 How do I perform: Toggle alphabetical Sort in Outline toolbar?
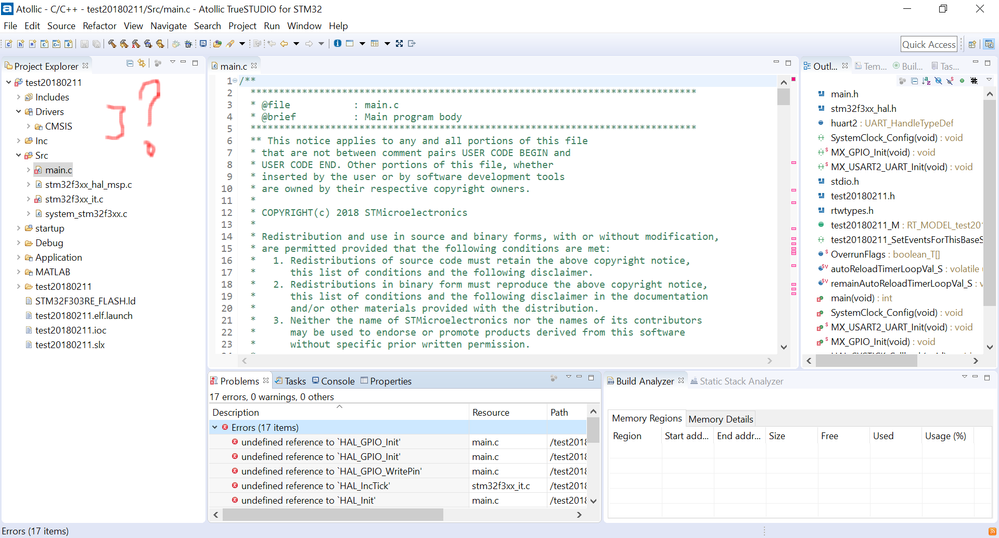click(926, 81)
